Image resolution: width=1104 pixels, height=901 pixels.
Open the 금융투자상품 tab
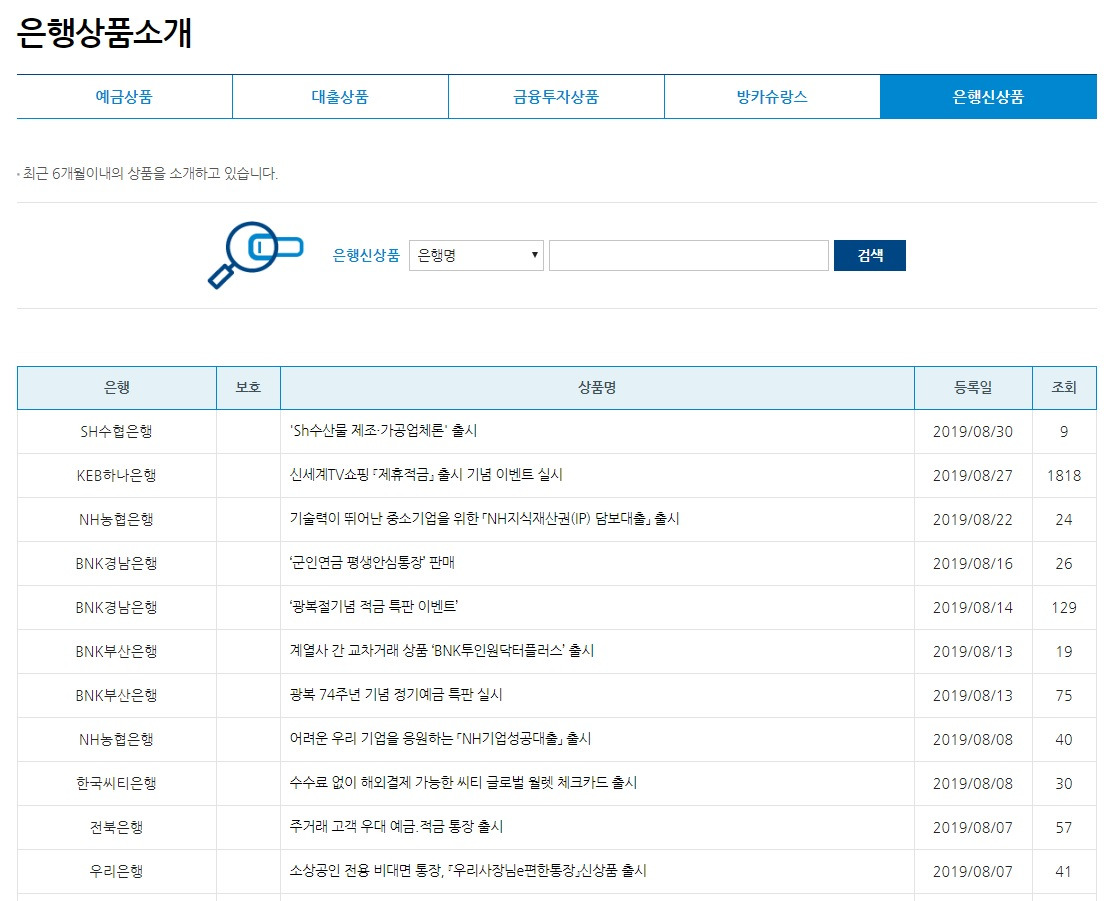point(556,97)
